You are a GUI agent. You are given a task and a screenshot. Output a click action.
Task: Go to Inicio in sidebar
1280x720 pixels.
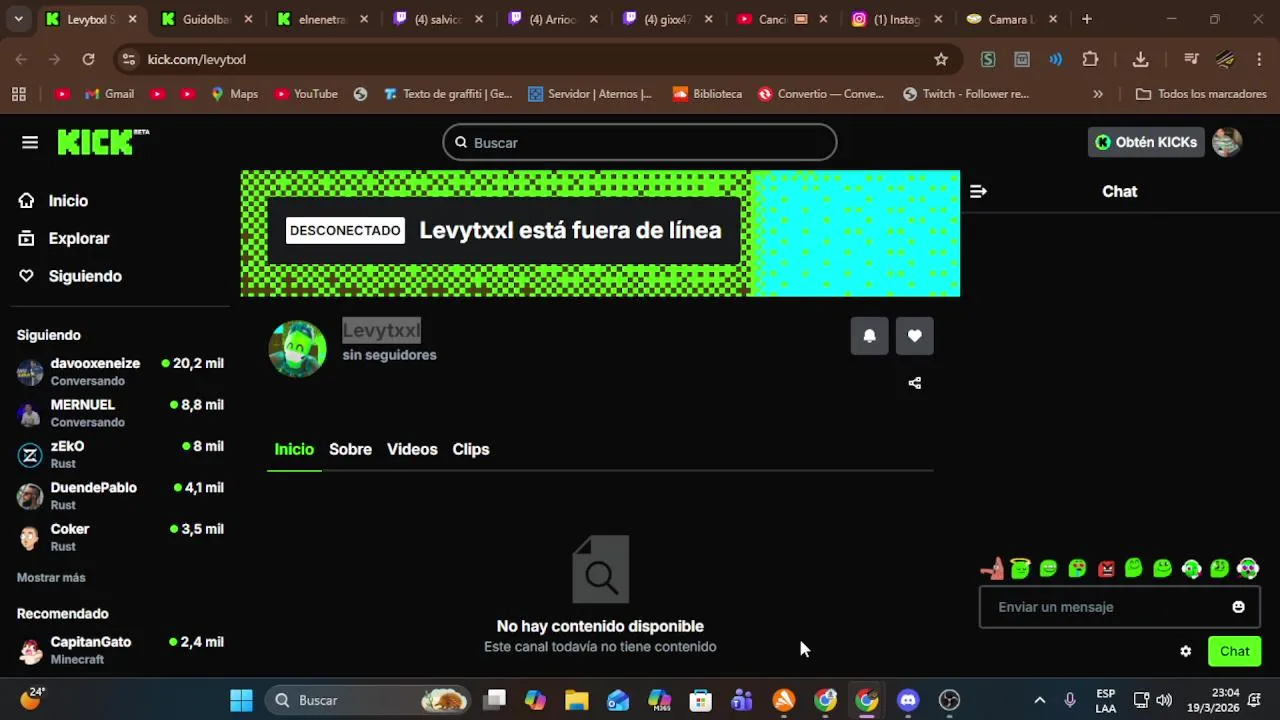coord(54,201)
